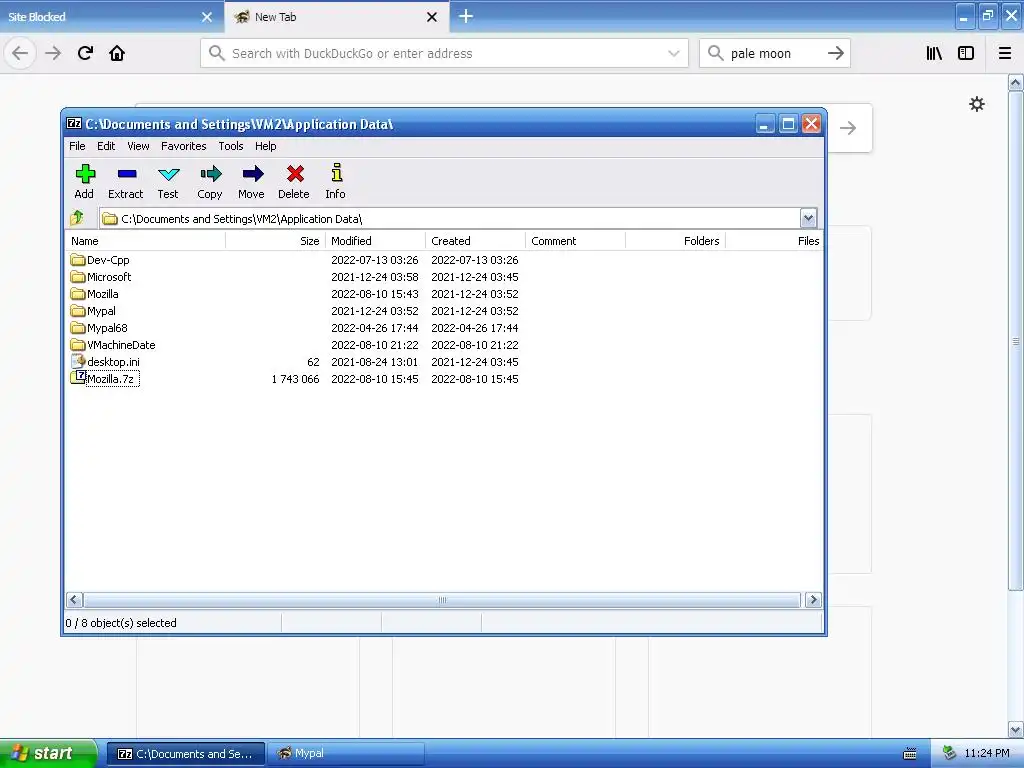
Task: Open the Favorites menu
Action: pos(184,146)
